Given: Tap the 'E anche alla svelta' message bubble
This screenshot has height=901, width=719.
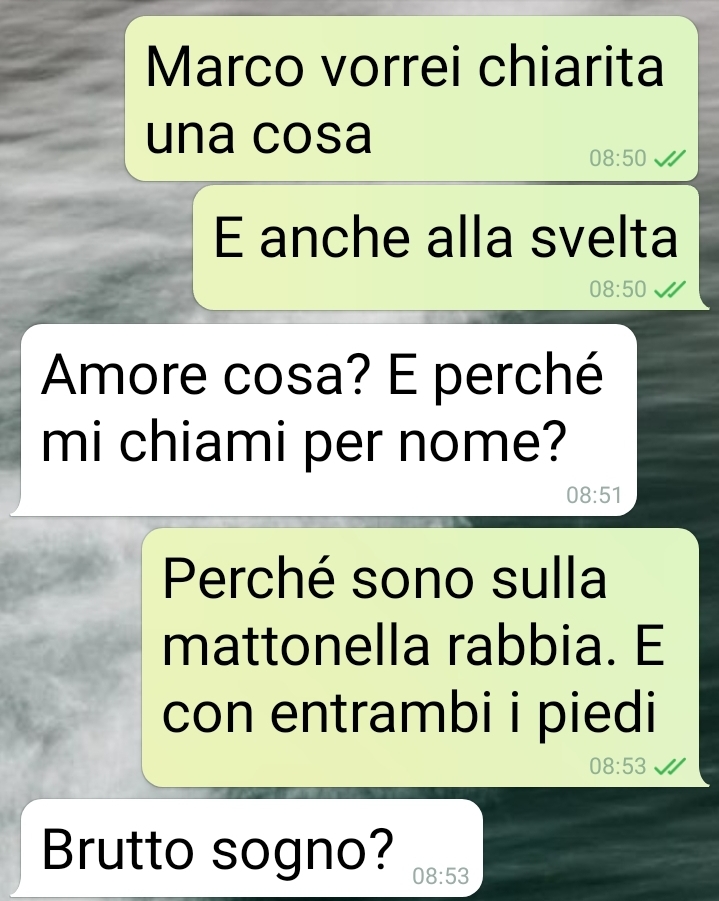Looking at the screenshot, I should click(446, 248).
